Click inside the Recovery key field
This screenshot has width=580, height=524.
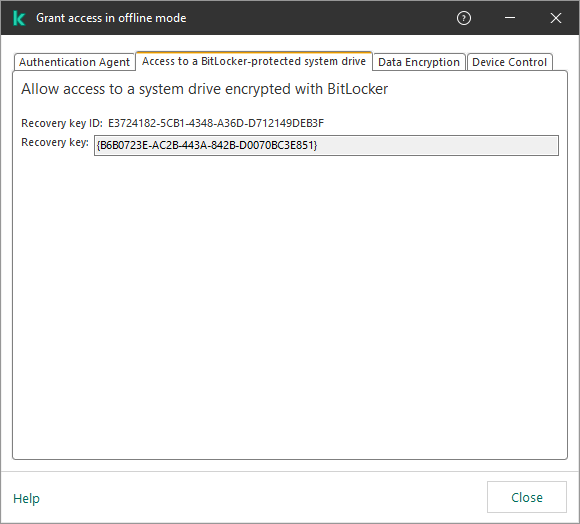326,145
